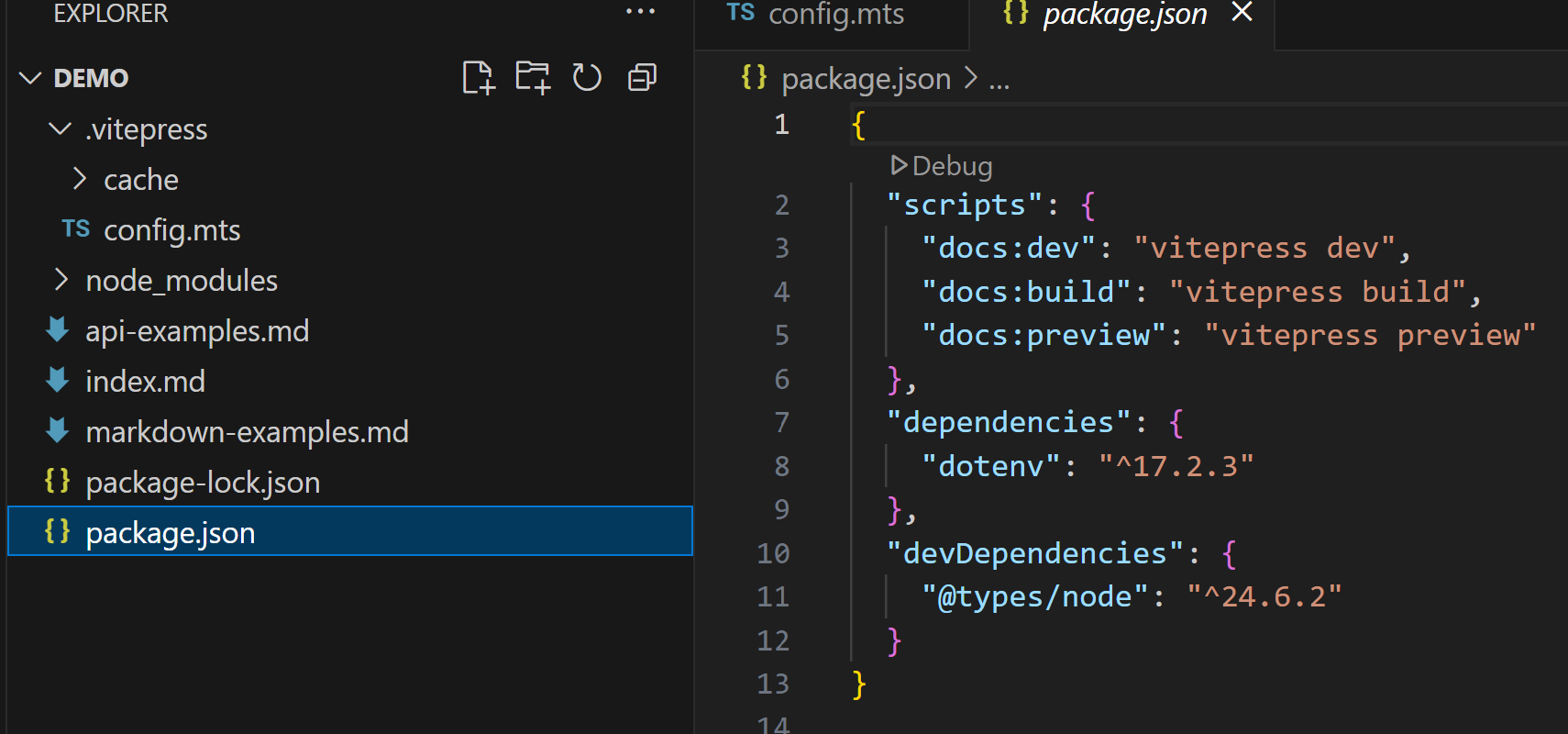
Task: Click the Debug play triangle icon
Action: point(899,165)
